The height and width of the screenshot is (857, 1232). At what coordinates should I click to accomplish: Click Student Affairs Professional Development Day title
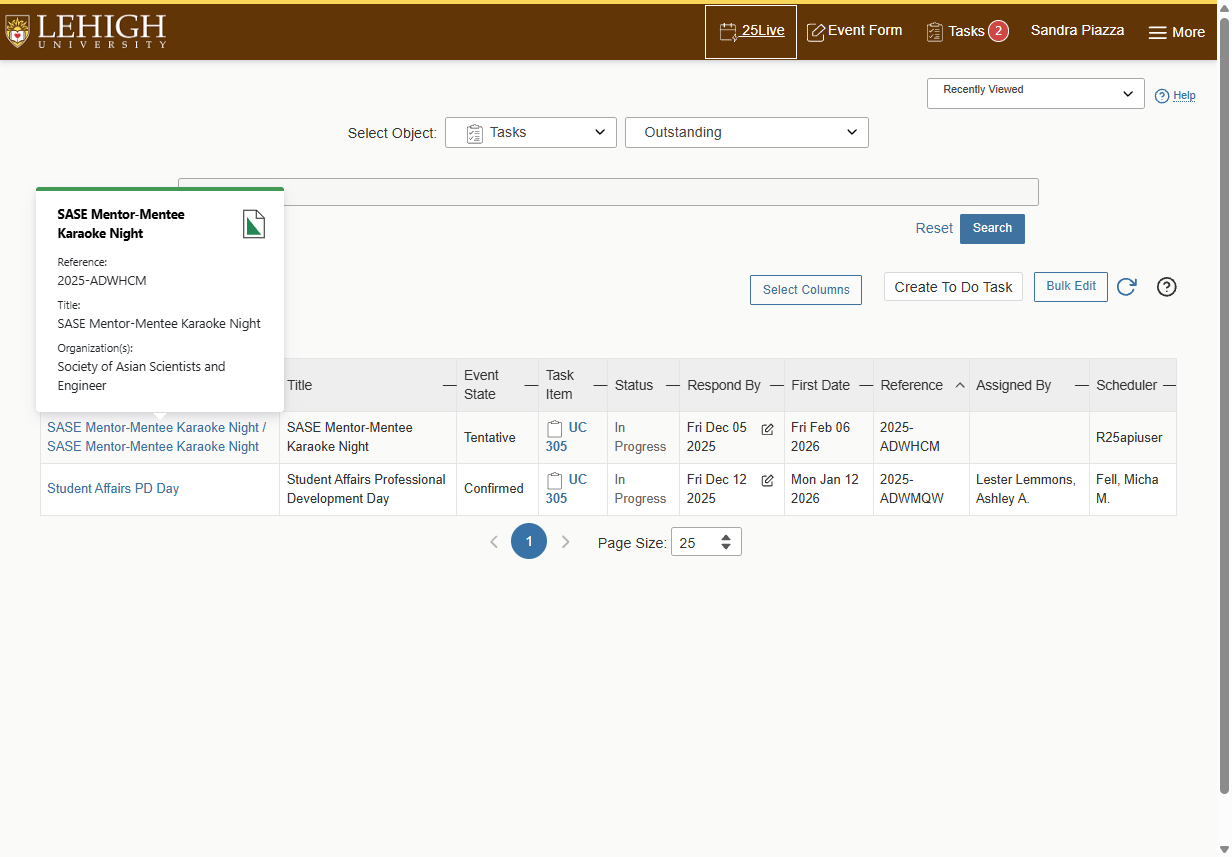[366, 489]
